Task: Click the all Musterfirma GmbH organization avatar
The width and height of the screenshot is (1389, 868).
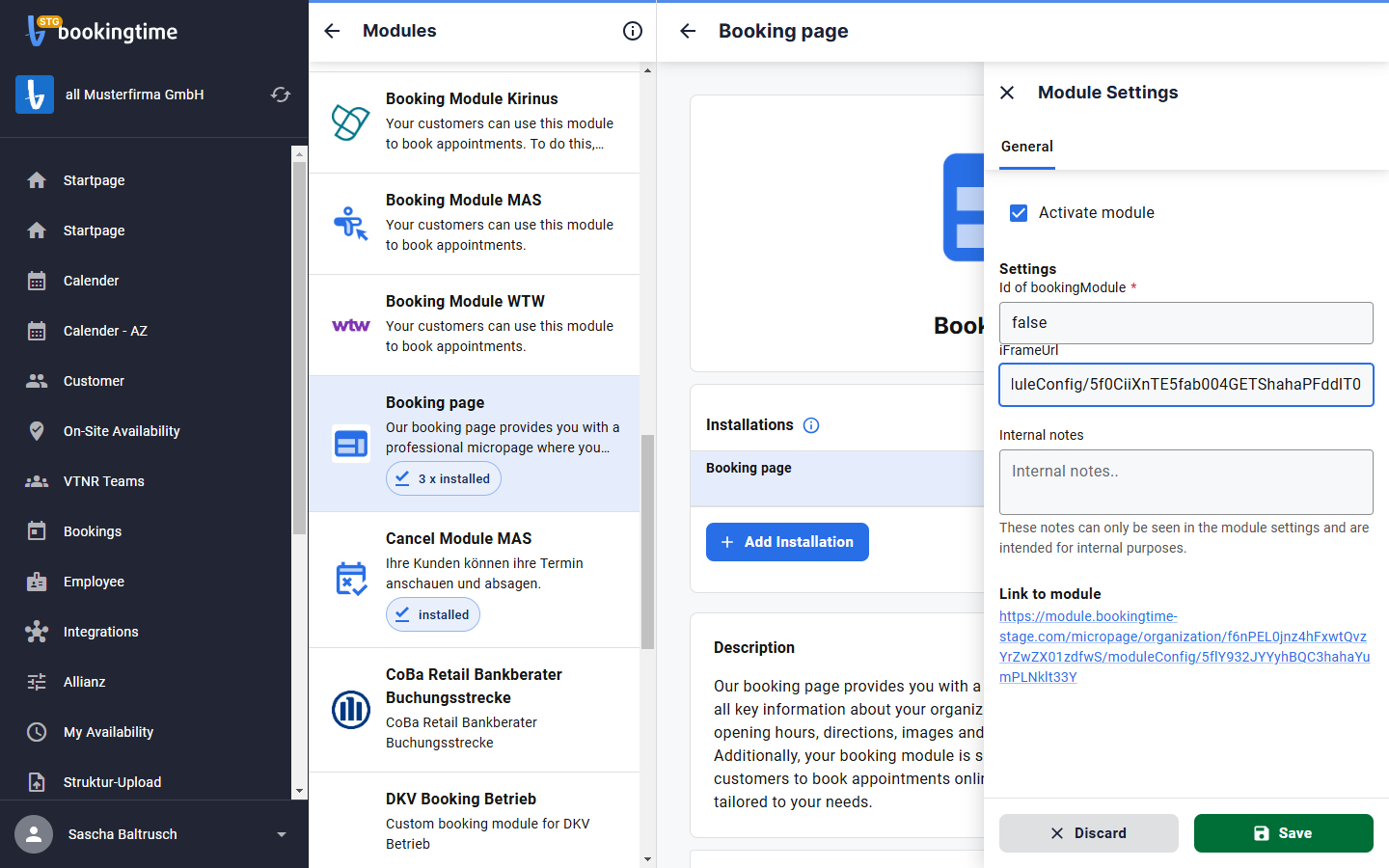Action: [x=35, y=95]
